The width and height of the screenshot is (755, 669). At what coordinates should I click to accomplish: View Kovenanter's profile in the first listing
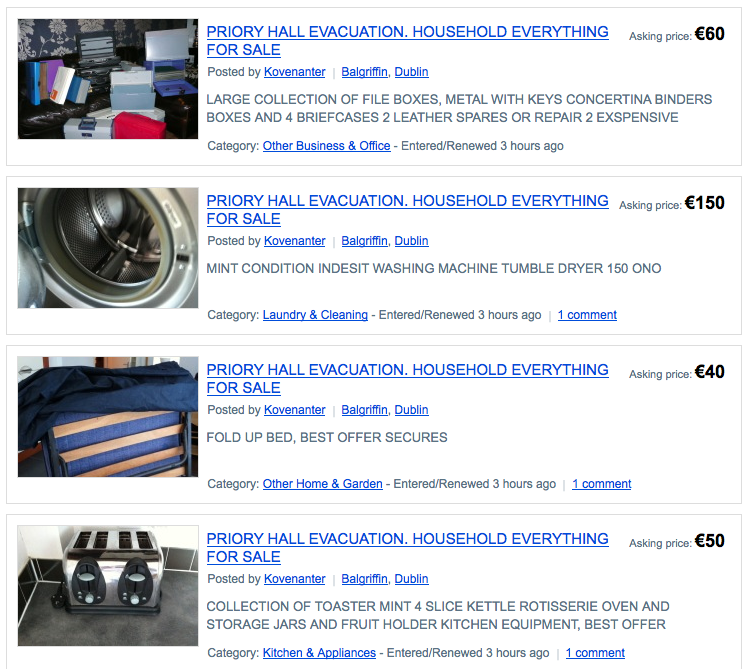click(x=295, y=72)
